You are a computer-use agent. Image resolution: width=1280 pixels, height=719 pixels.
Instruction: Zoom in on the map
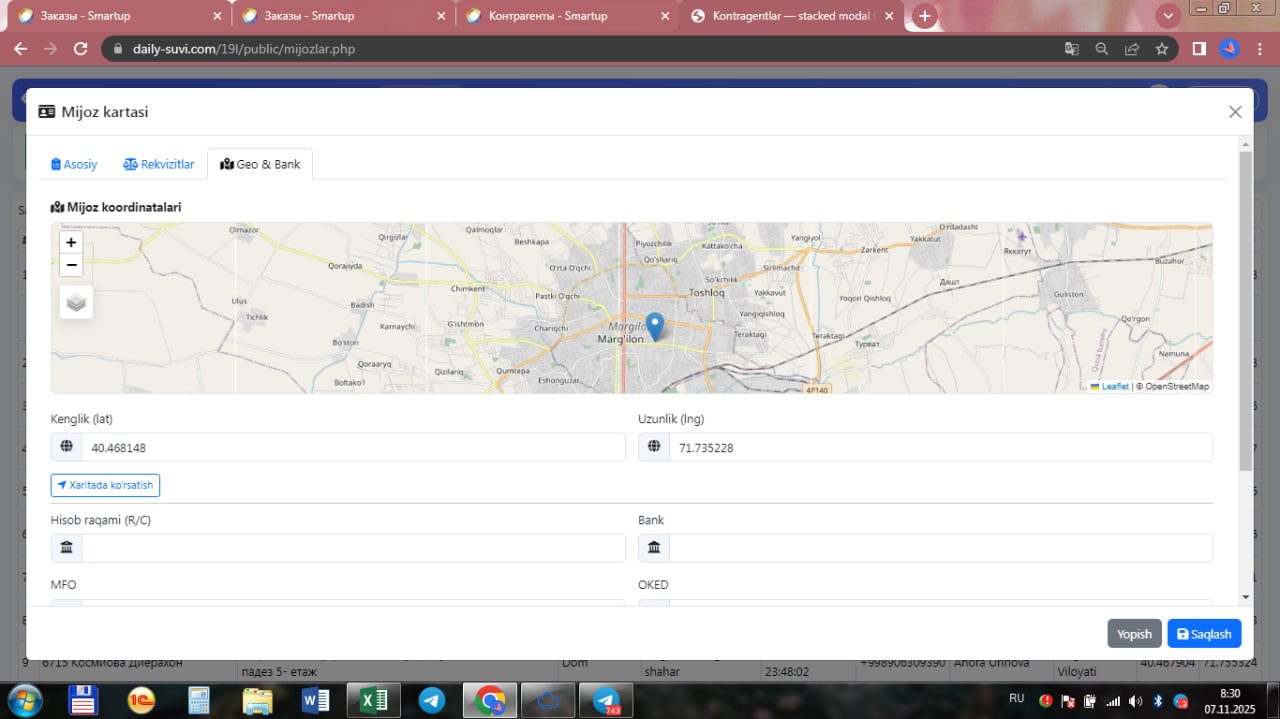pos(71,242)
